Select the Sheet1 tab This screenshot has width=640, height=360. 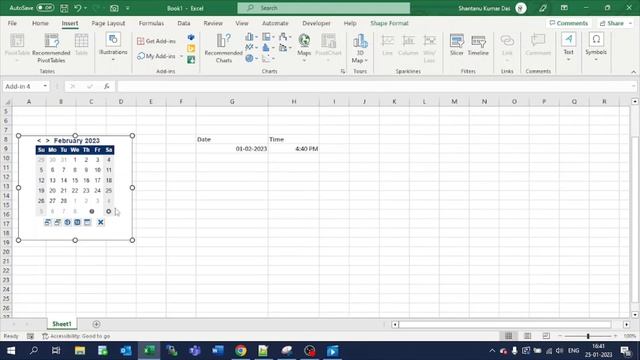click(x=62, y=324)
